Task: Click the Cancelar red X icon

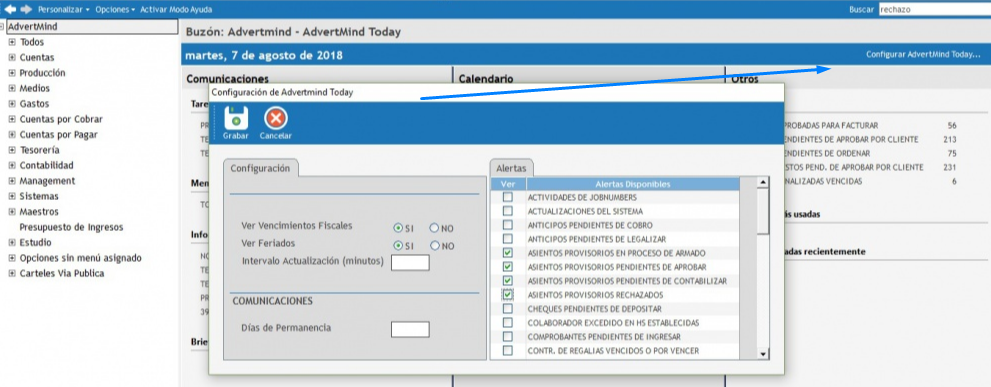Action: click(x=276, y=118)
